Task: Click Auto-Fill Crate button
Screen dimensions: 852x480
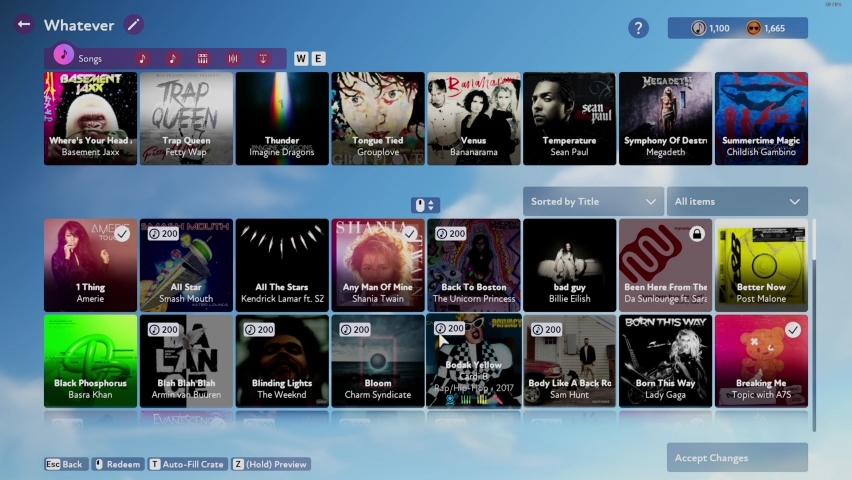Action: pos(187,464)
